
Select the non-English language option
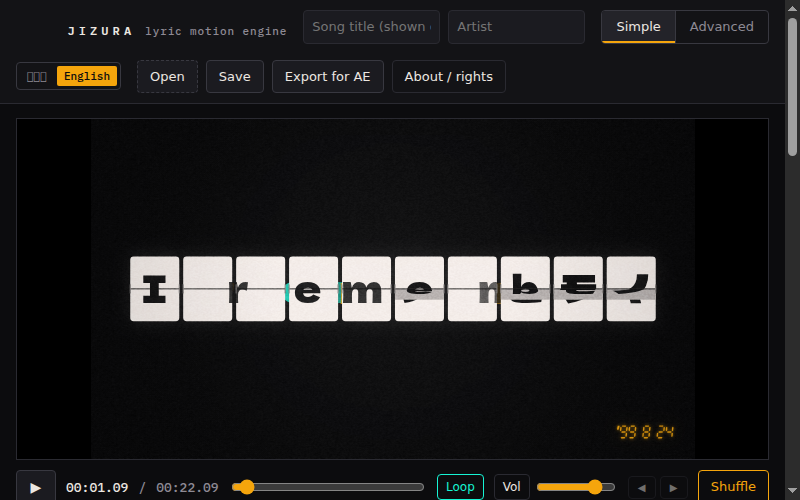coord(37,77)
